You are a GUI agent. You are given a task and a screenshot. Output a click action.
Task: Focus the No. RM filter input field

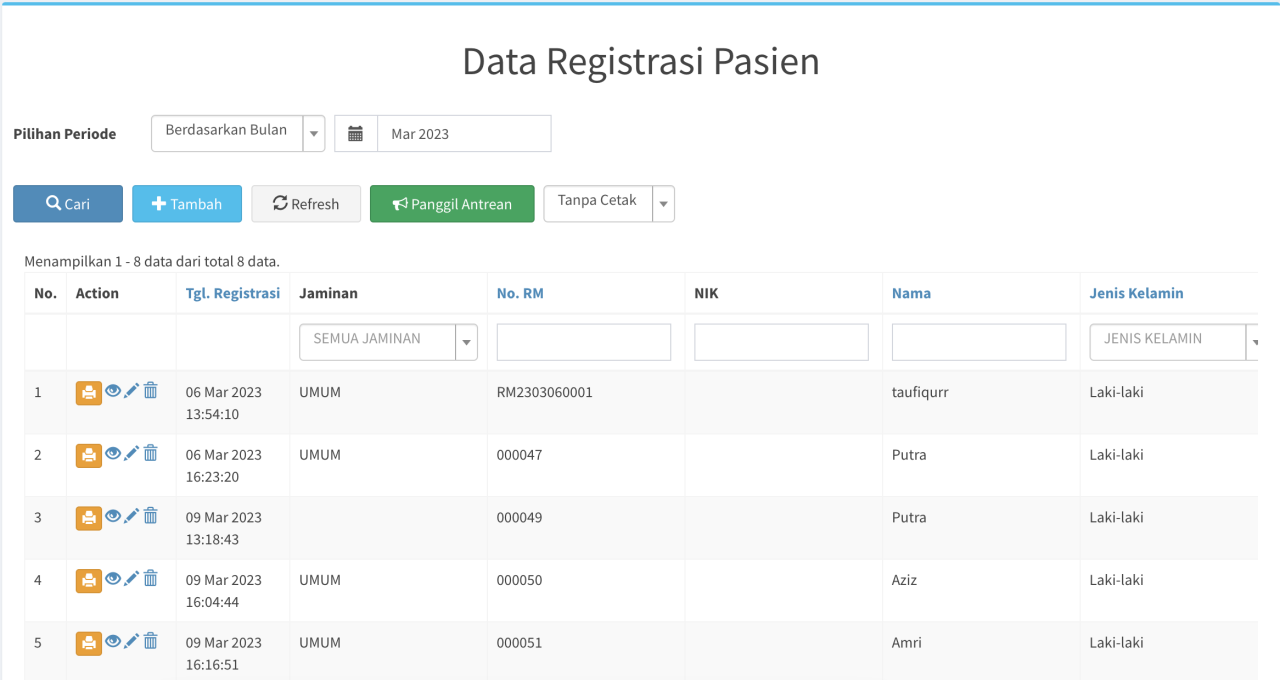[x=584, y=342]
